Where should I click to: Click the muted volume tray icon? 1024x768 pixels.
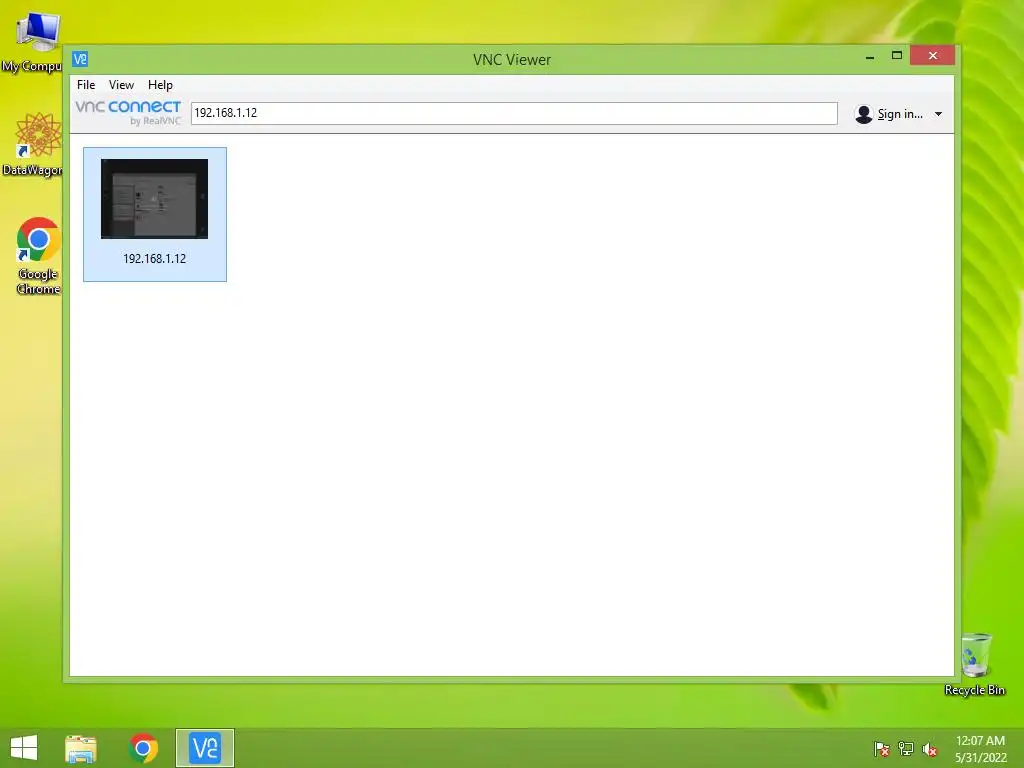coord(930,749)
